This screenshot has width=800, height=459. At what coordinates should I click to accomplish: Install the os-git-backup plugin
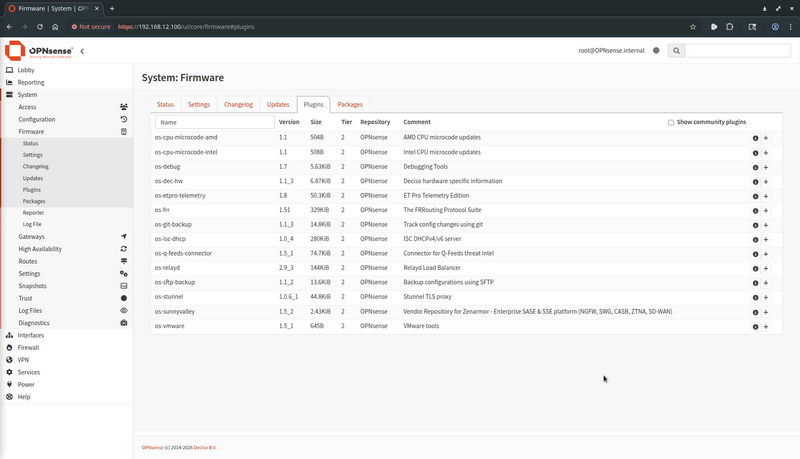pyautogui.click(x=766, y=225)
